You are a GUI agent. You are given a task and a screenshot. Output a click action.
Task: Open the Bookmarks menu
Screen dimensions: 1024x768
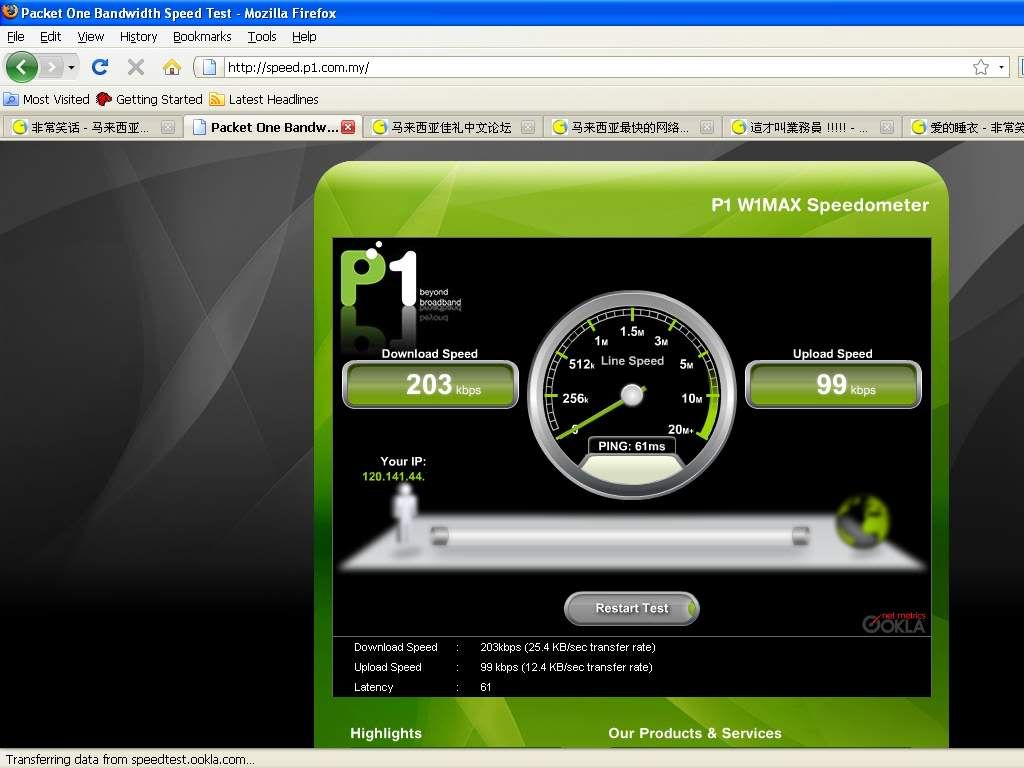pos(202,37)
